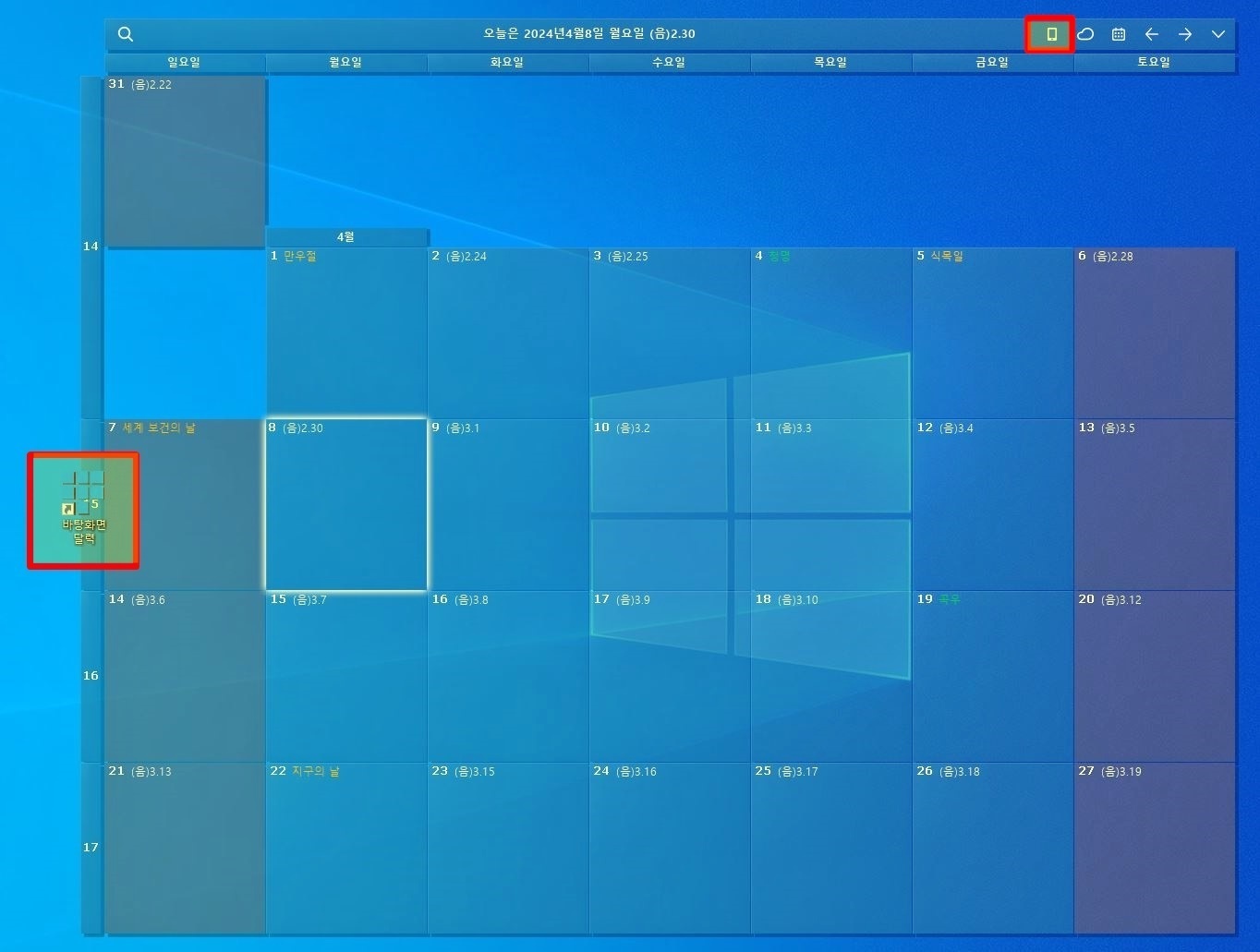The height and width of the screenshot is (952, 1260).
Task: Click week number 17 label
Action: (91, 848)
